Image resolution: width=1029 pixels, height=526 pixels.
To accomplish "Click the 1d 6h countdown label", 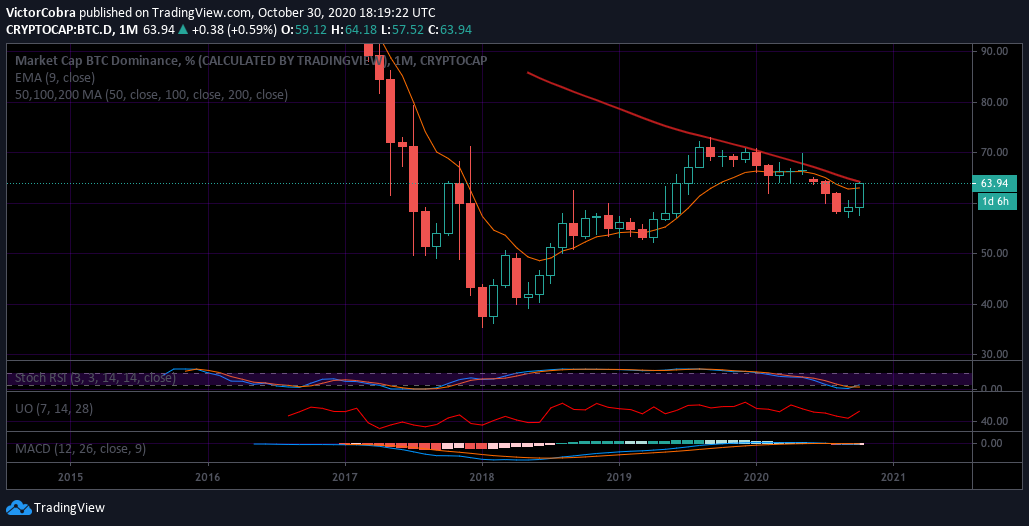I will (x=998, y=202).
